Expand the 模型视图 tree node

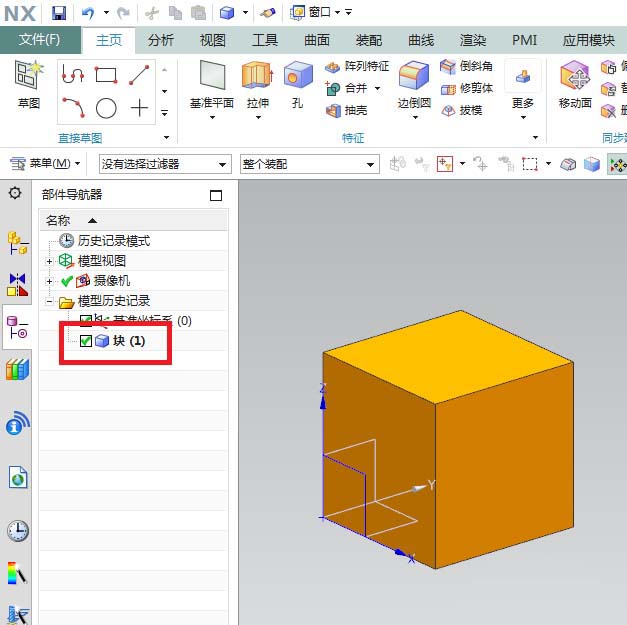50,261
